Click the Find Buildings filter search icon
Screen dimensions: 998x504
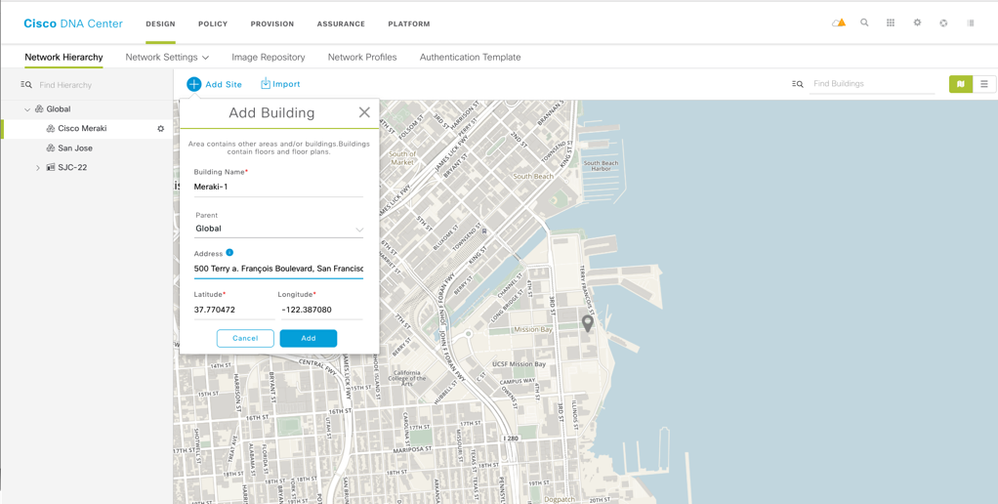pos(798,84)
